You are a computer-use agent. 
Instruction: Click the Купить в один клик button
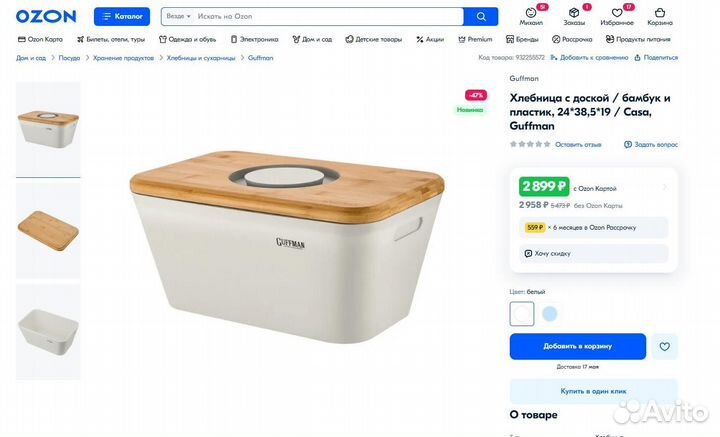tap(593, 391)
